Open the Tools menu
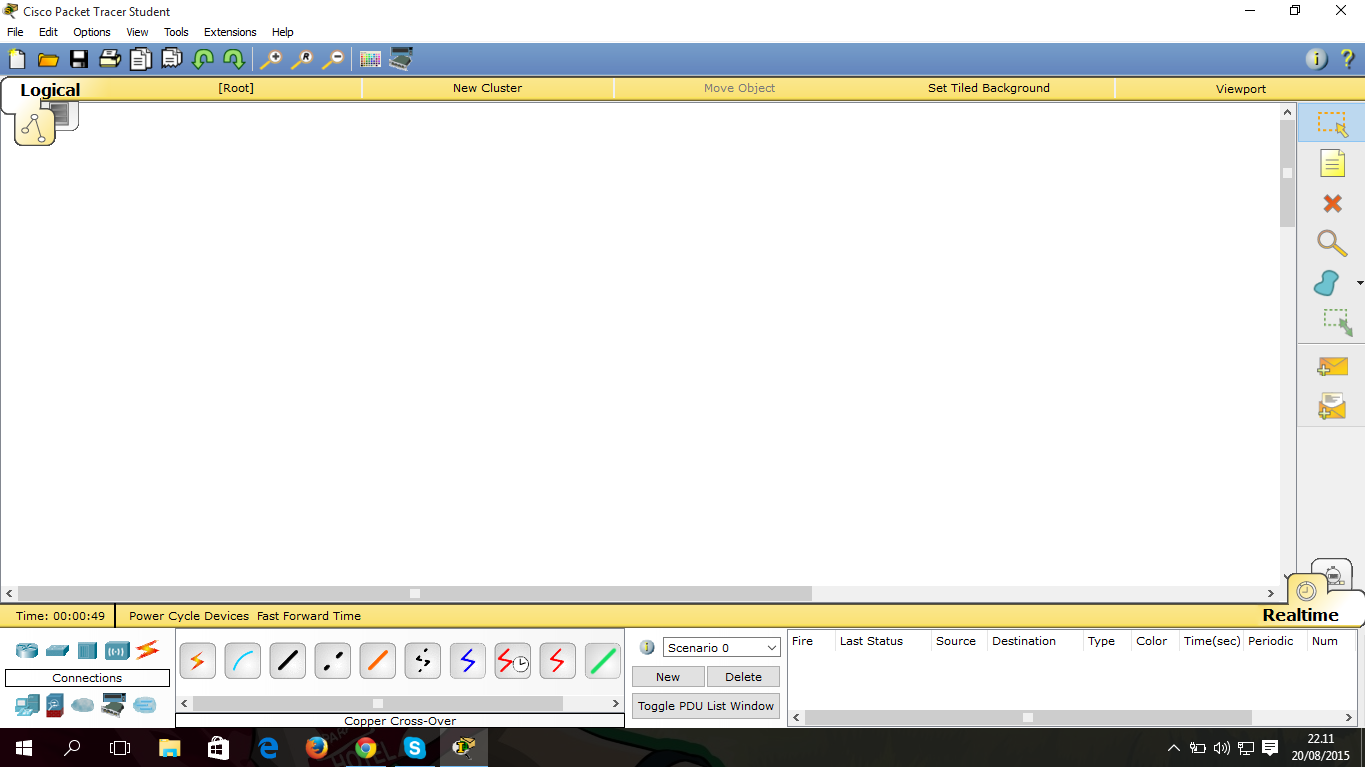1365x767 pixels. point(176,32)
